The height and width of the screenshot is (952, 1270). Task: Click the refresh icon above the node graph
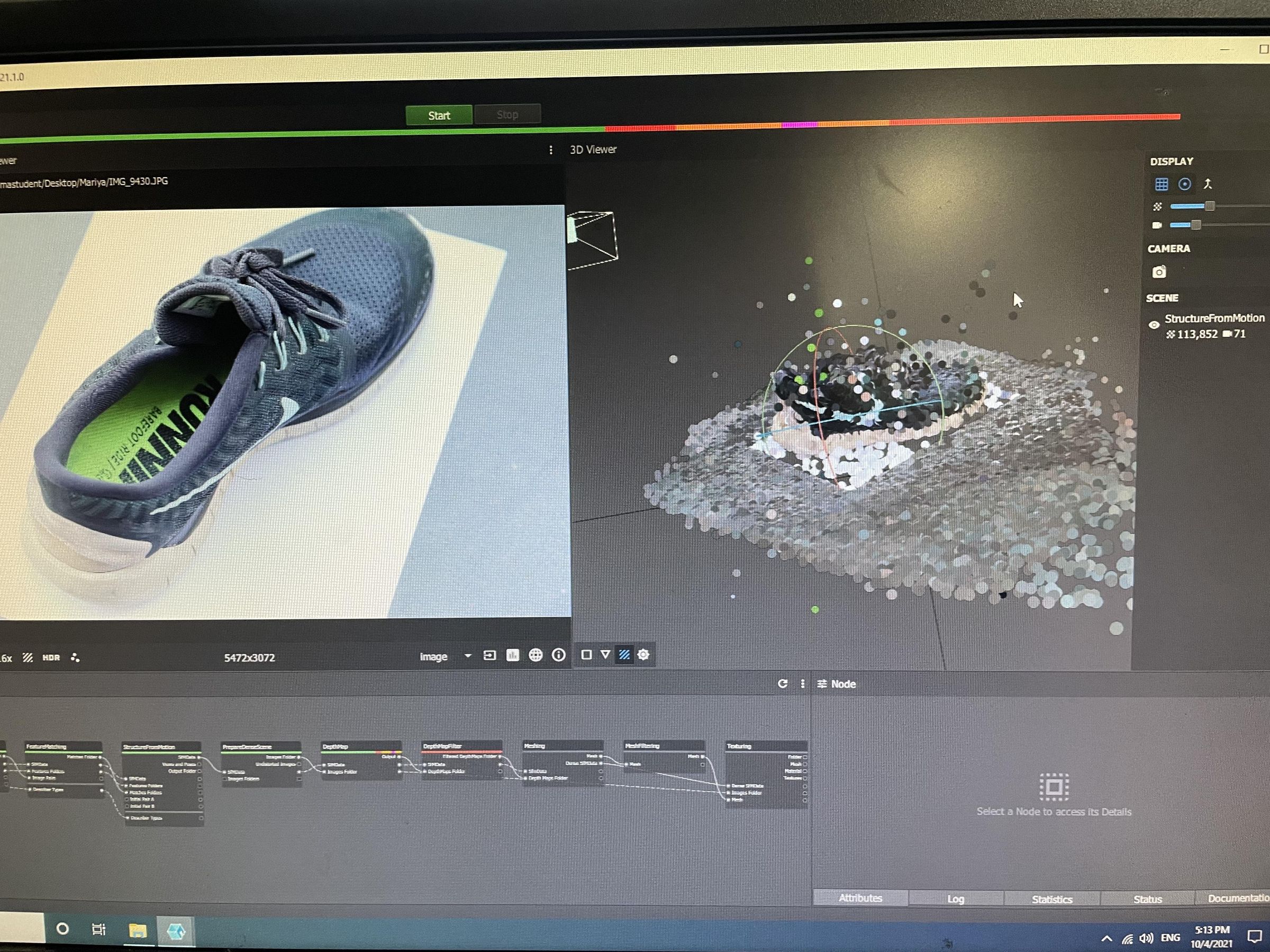tap(783, 684)
